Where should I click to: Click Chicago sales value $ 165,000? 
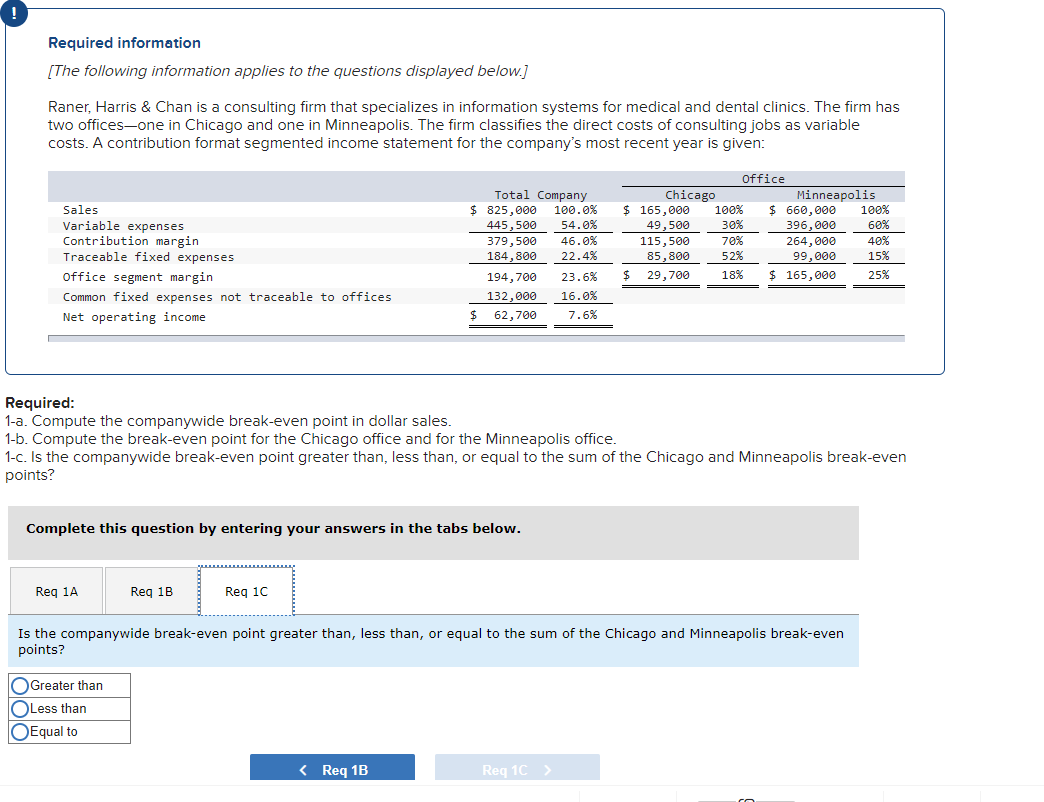(656, 210)
